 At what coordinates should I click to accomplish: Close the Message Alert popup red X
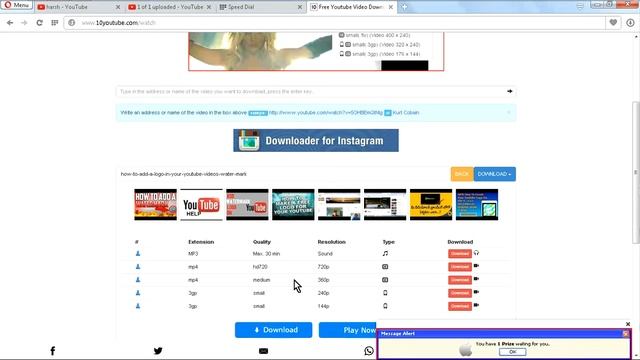(626, 333)
